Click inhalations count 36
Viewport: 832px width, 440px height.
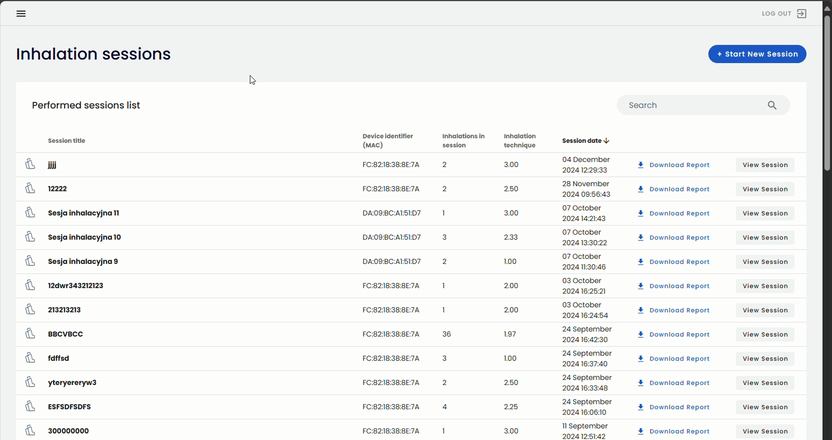[446, 334]
